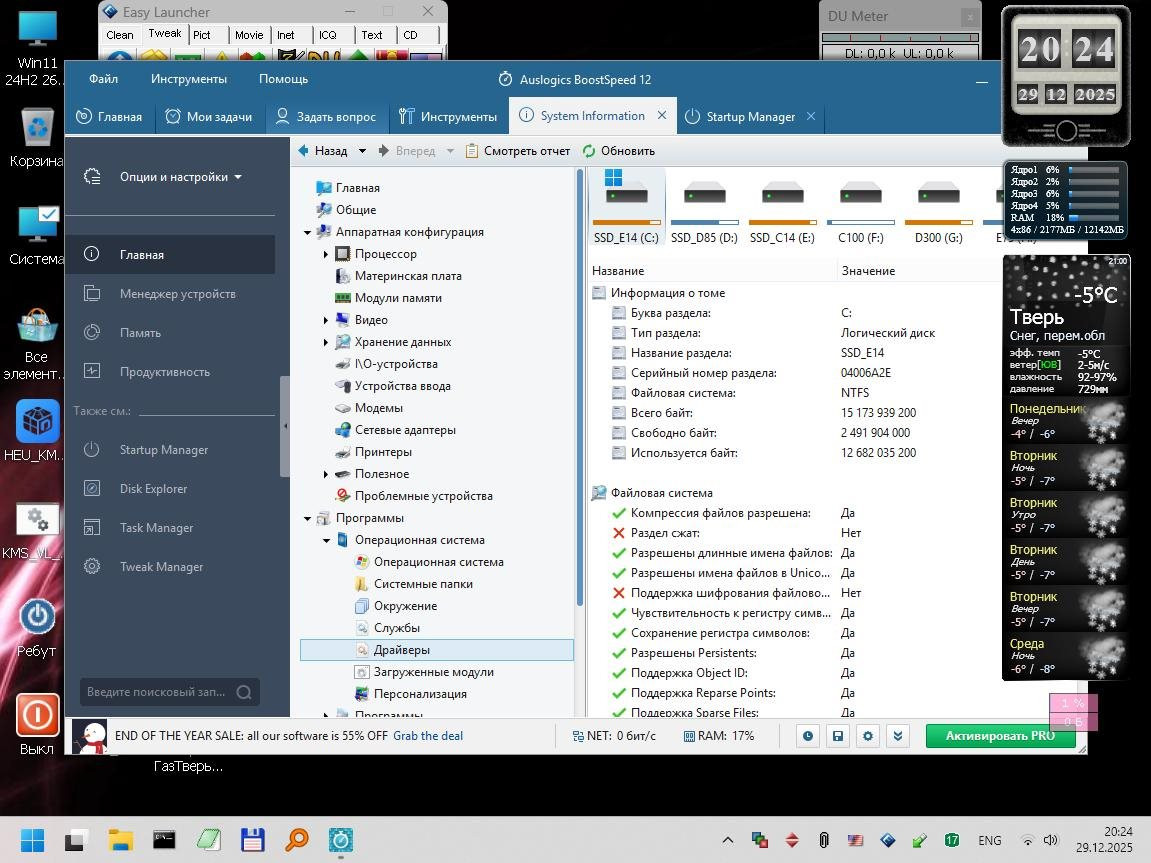Click the Активировать PRO button
The height and width of the screenshot is (863, 1151).
tap(1000, 735)
